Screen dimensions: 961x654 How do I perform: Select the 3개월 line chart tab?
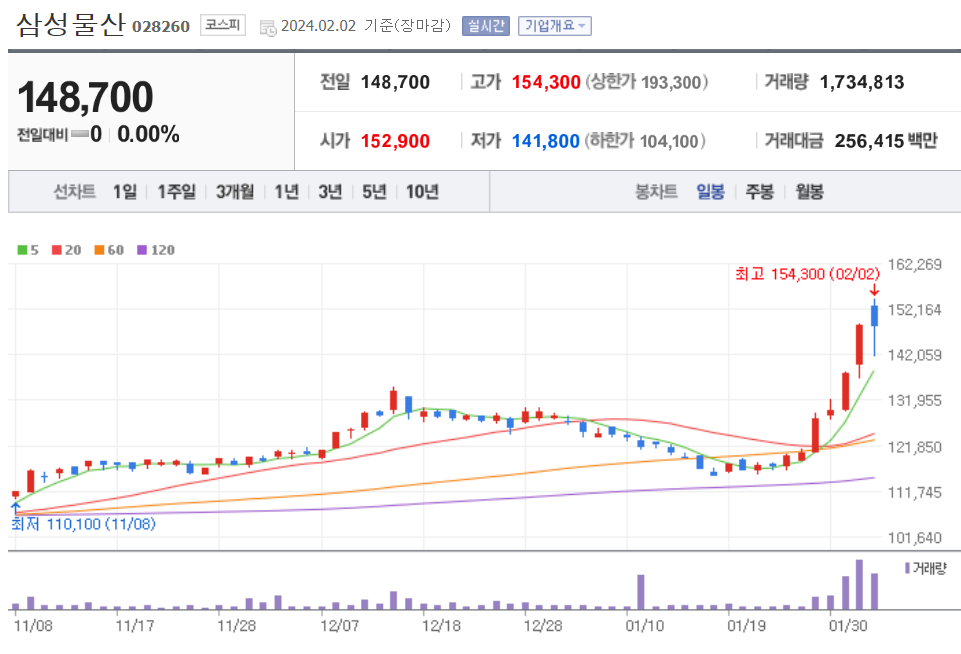click(x=235, y=192)
